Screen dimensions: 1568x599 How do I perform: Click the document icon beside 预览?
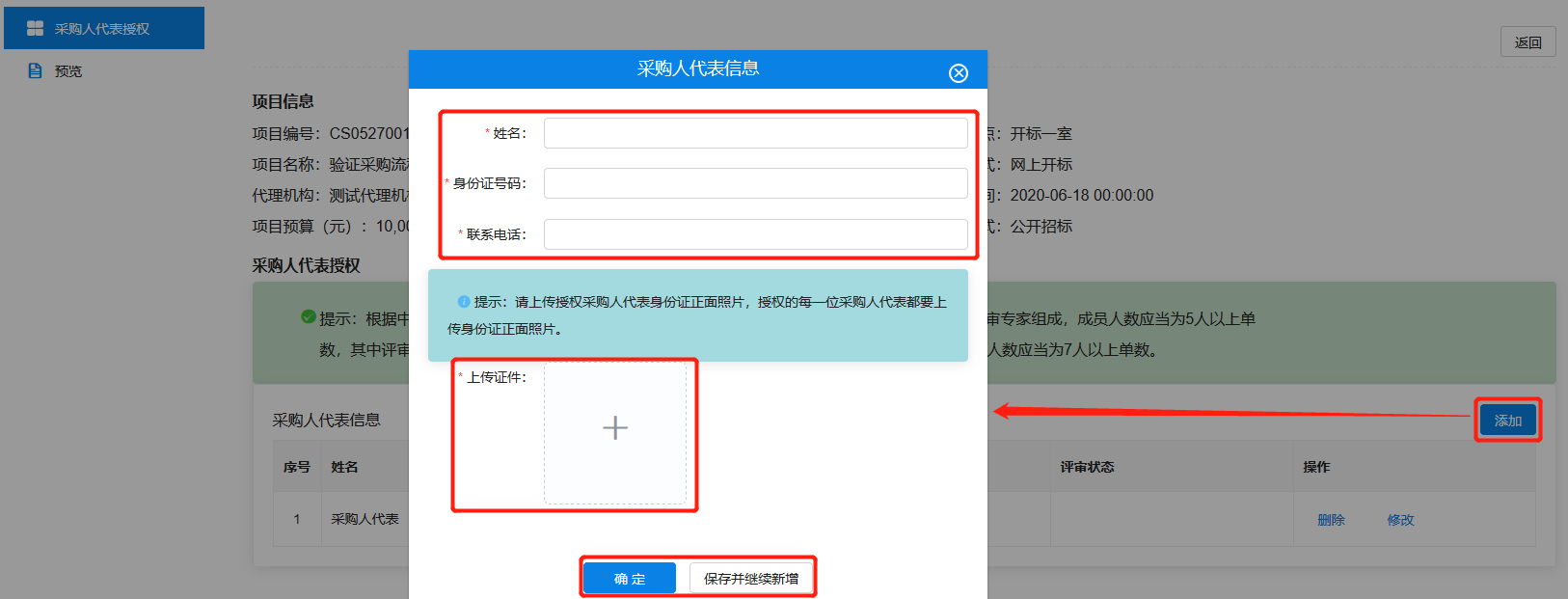(36, 71)
